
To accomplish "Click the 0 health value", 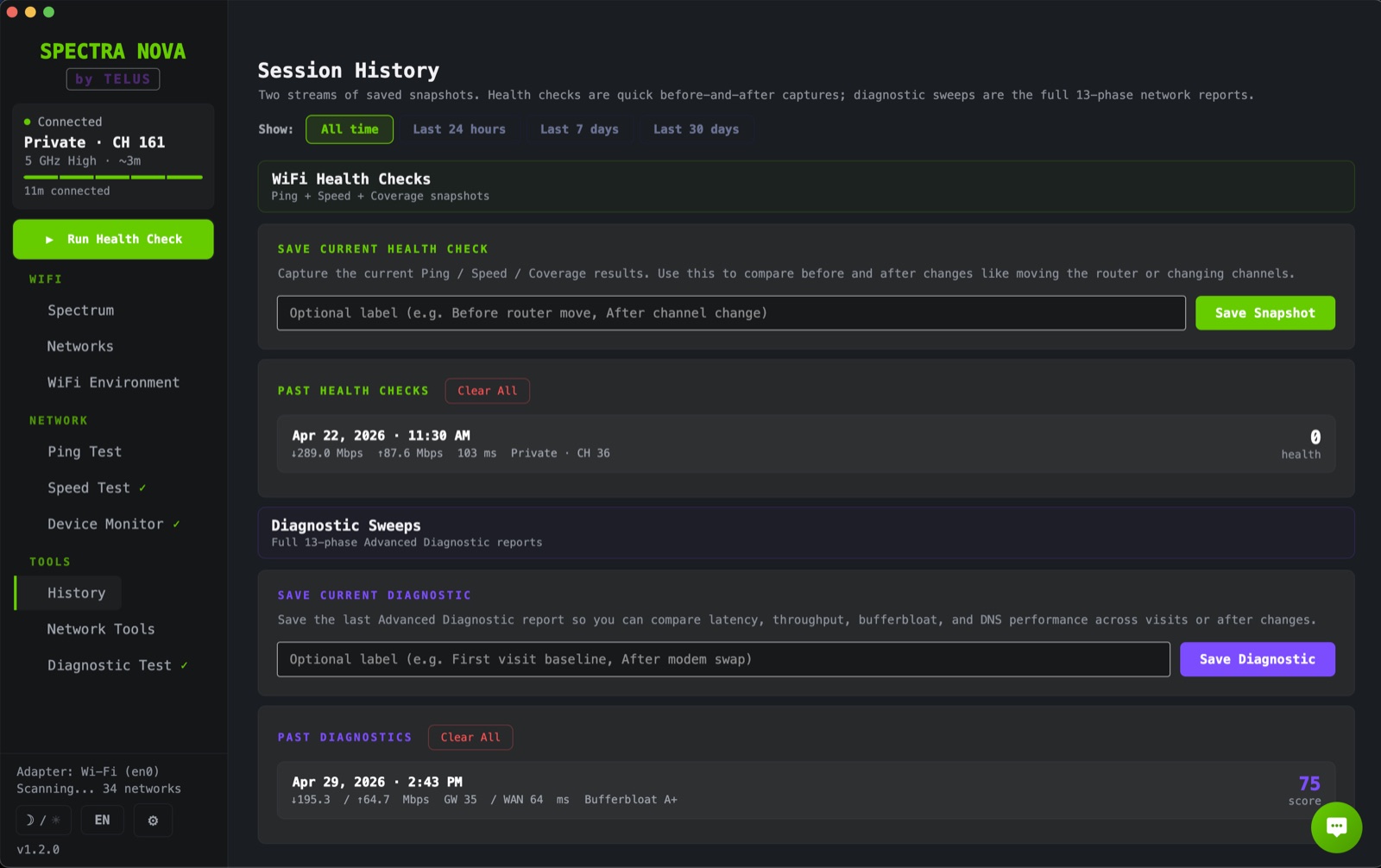I will (x=1315, y=437).
